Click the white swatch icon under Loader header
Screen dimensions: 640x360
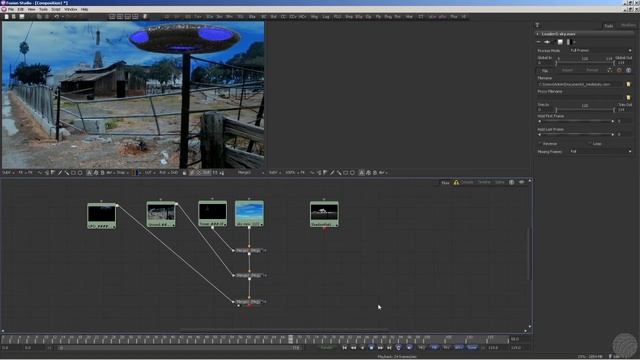[560, 42]
